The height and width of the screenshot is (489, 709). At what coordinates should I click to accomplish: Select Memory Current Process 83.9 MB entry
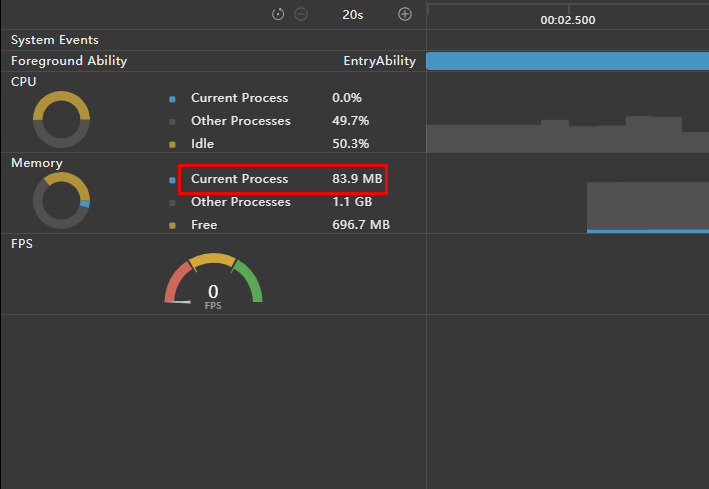[282, 179]
